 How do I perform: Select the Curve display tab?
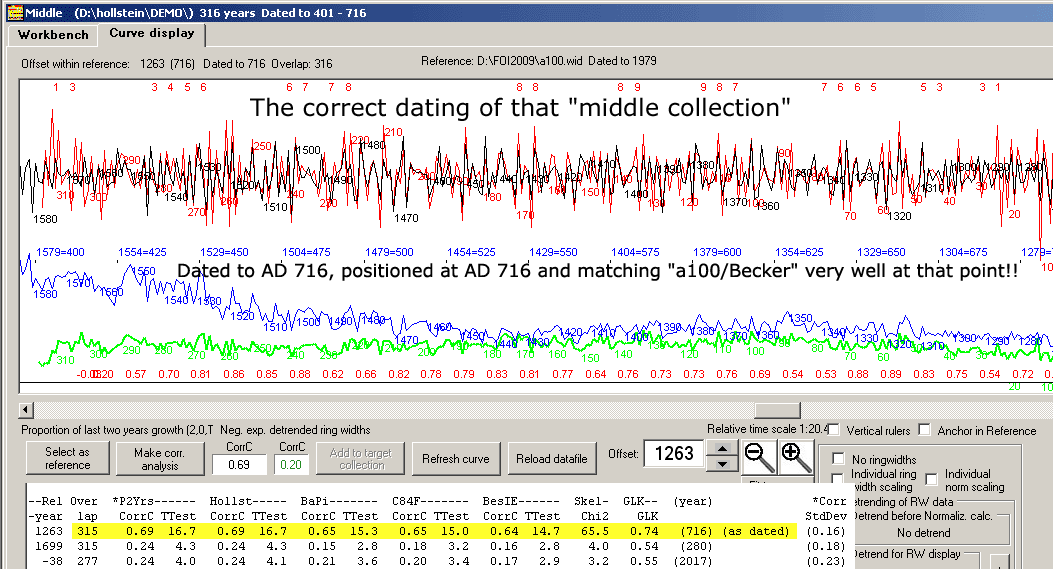point(152,33)
